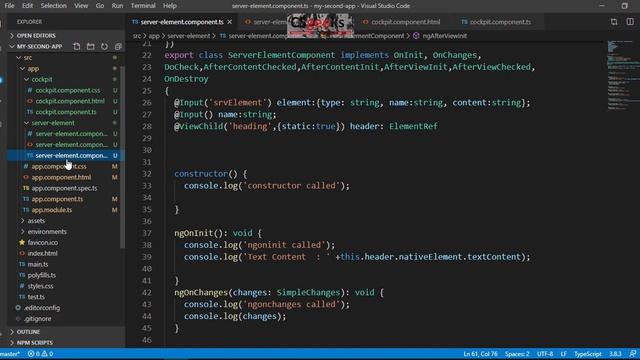Open the Help menu
This screenshot has height=360, width=640.
pyautogui.click(x=170, y=6)
